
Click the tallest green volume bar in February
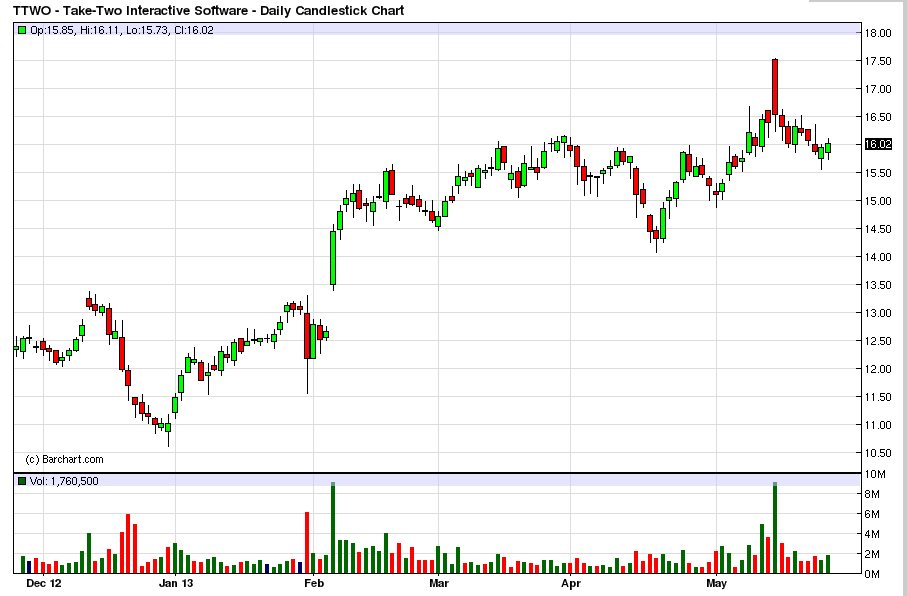point(333,528)
